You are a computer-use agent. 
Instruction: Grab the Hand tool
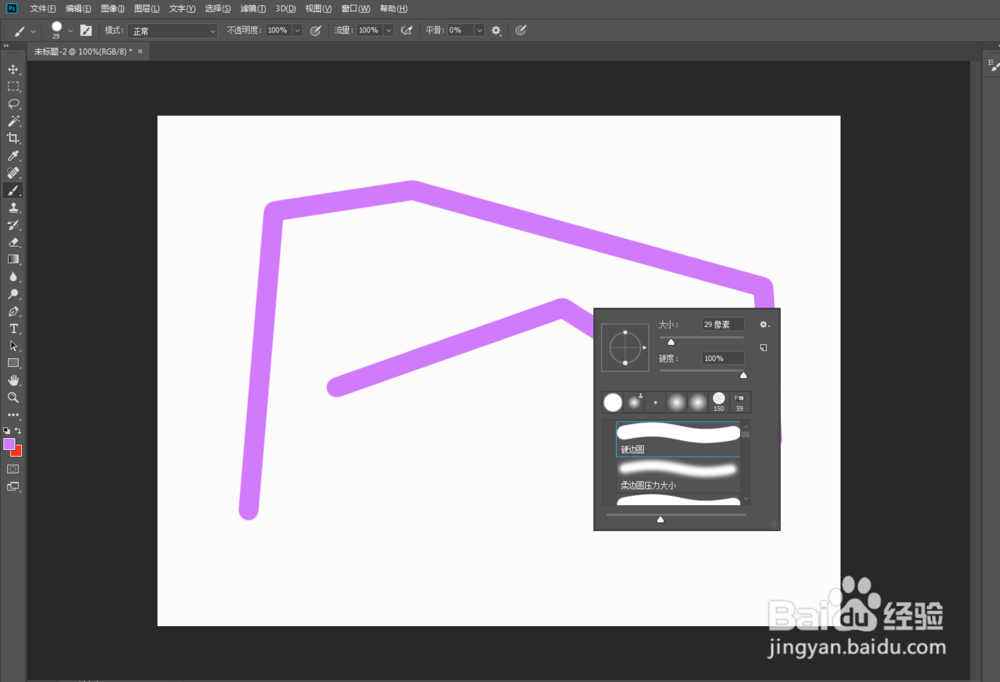(x=13, y=379)
